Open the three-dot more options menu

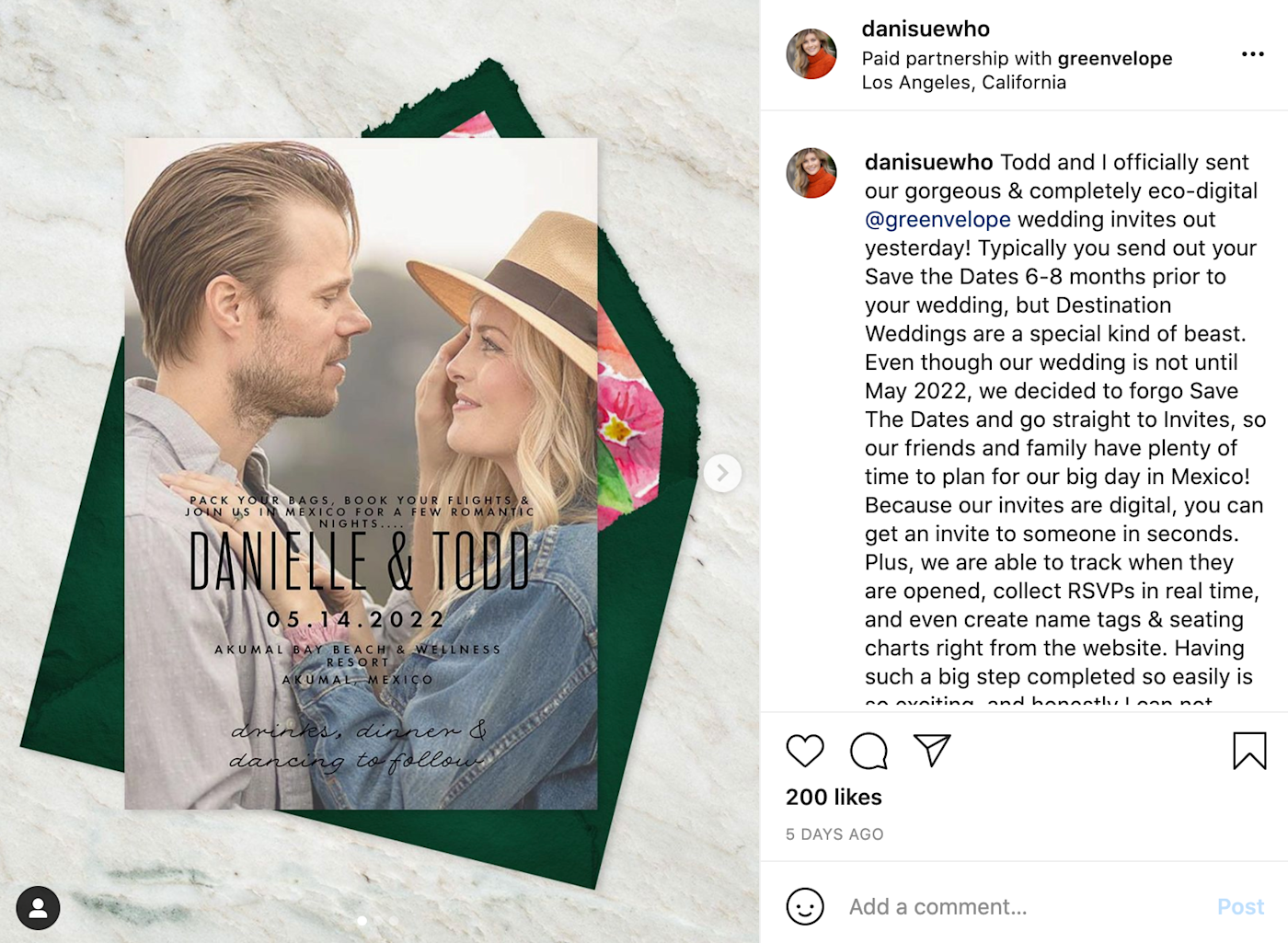[x=1252, y=54]
